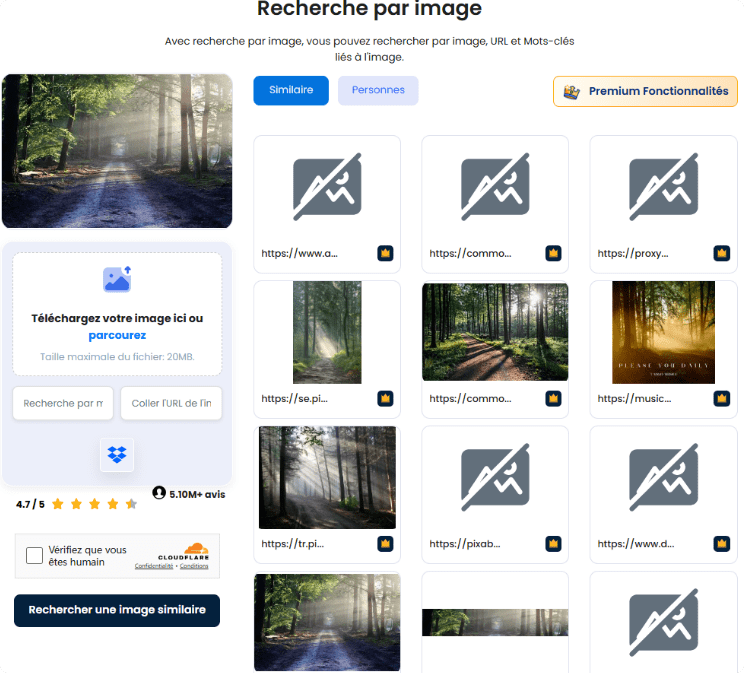This screenshot has width=744, height=673.
Task: Click crown icon next to https://se.pi... result
Action: click(x=385, y=399)
